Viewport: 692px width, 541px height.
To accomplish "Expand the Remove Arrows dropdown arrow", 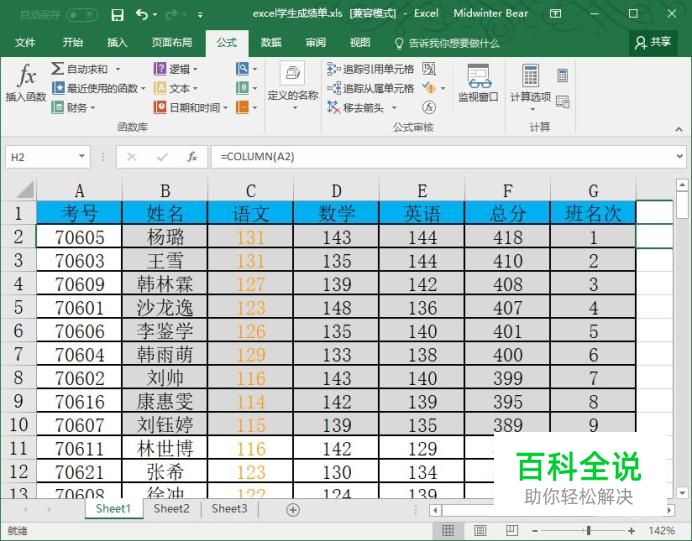I will point(394,108).
